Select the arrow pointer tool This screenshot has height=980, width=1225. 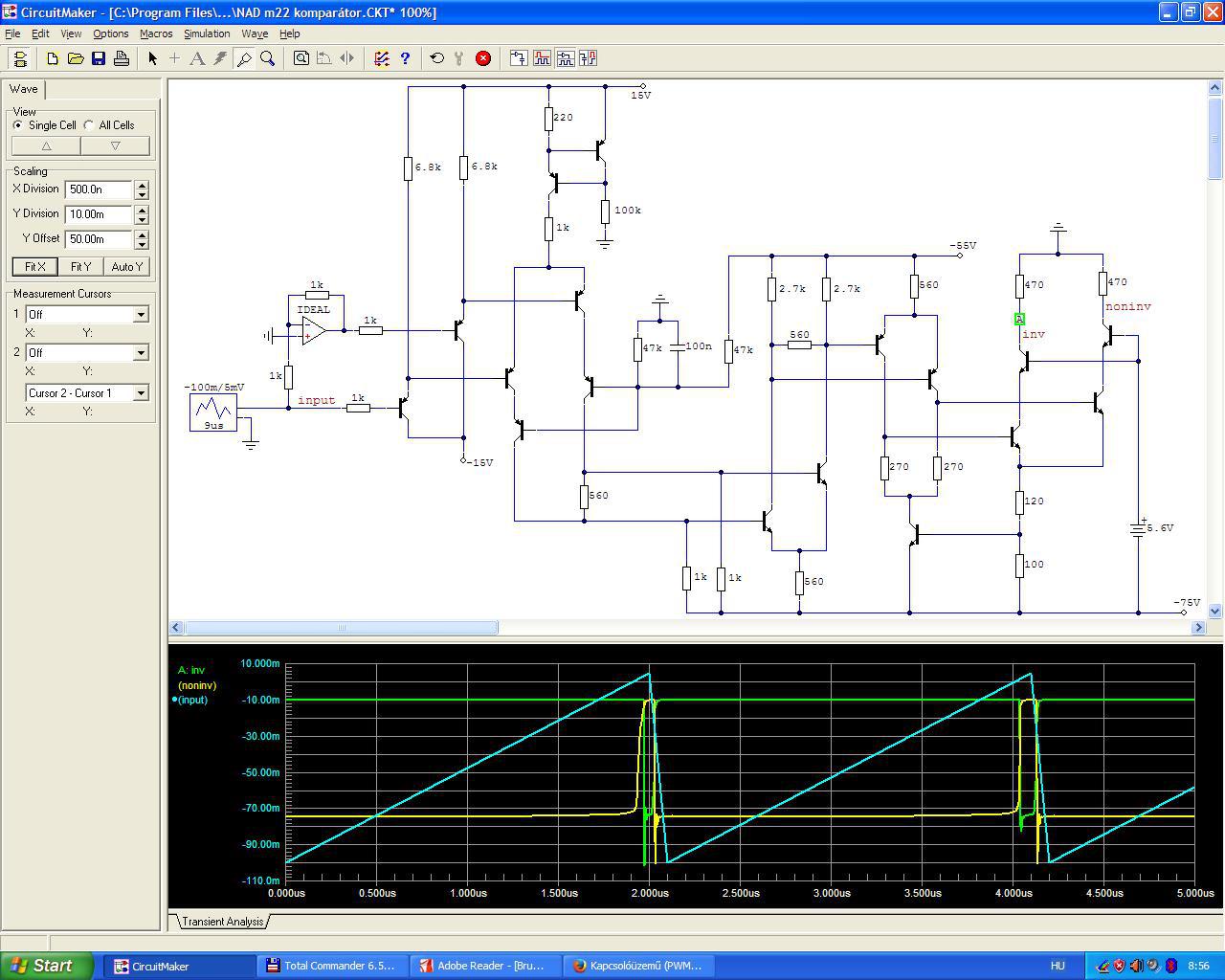pyautogui.click(x=152, y=58)
